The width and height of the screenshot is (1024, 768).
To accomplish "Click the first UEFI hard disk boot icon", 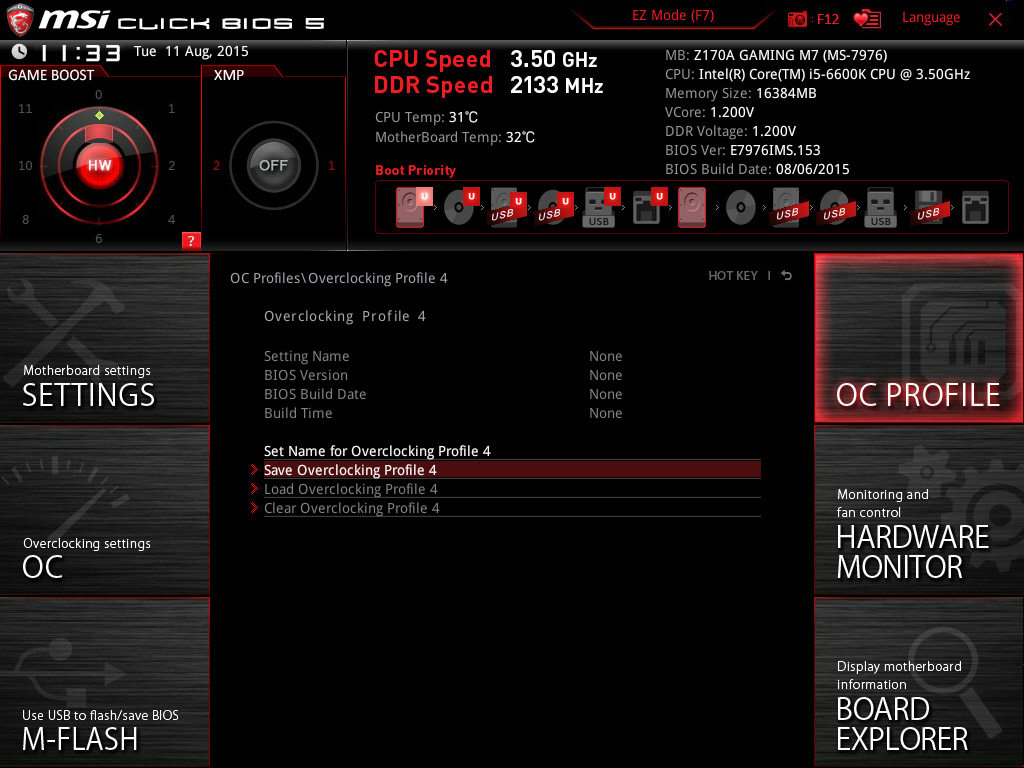I will 413,207.
